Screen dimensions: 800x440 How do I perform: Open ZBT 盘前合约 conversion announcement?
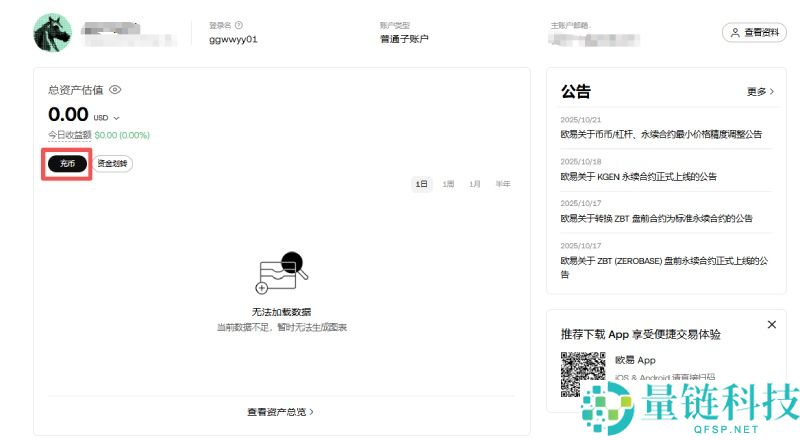coord(656,218)
